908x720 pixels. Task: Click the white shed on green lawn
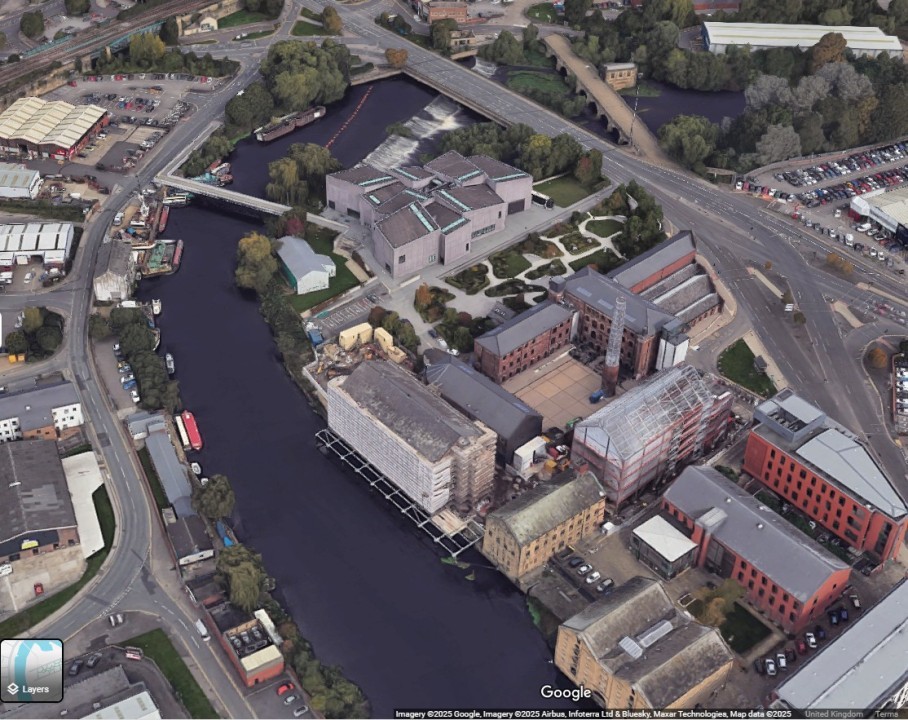(303, 264)
